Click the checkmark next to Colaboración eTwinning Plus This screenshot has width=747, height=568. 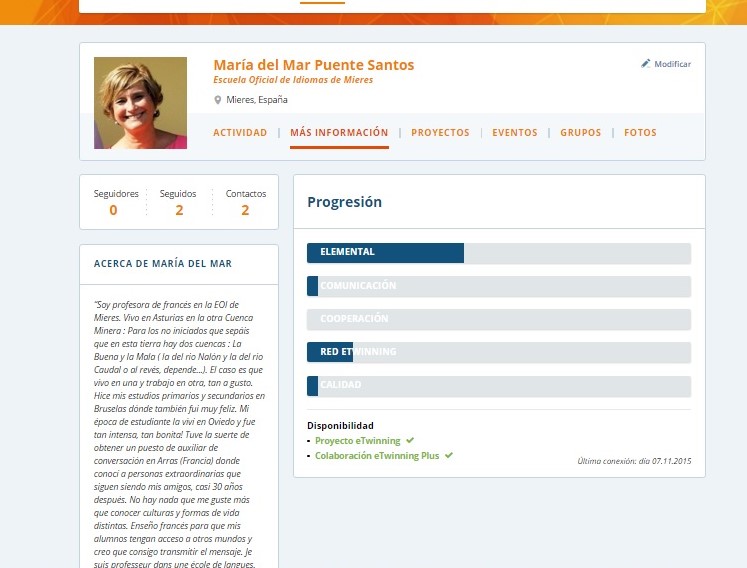point(449,455)
